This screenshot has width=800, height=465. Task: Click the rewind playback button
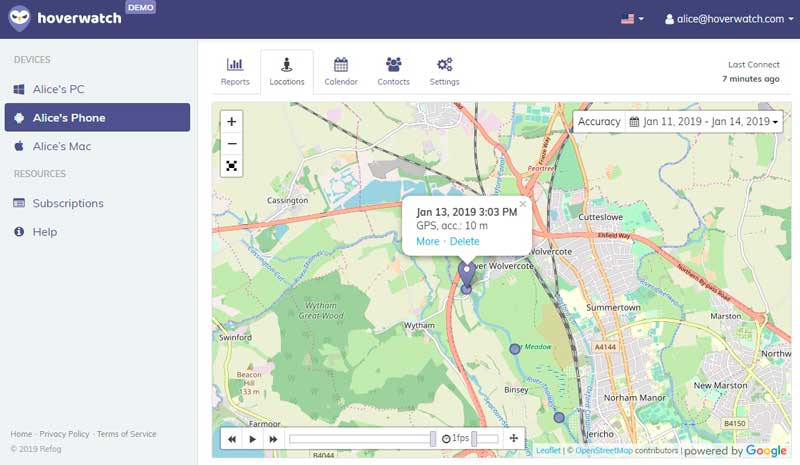[x=232, y=439]
